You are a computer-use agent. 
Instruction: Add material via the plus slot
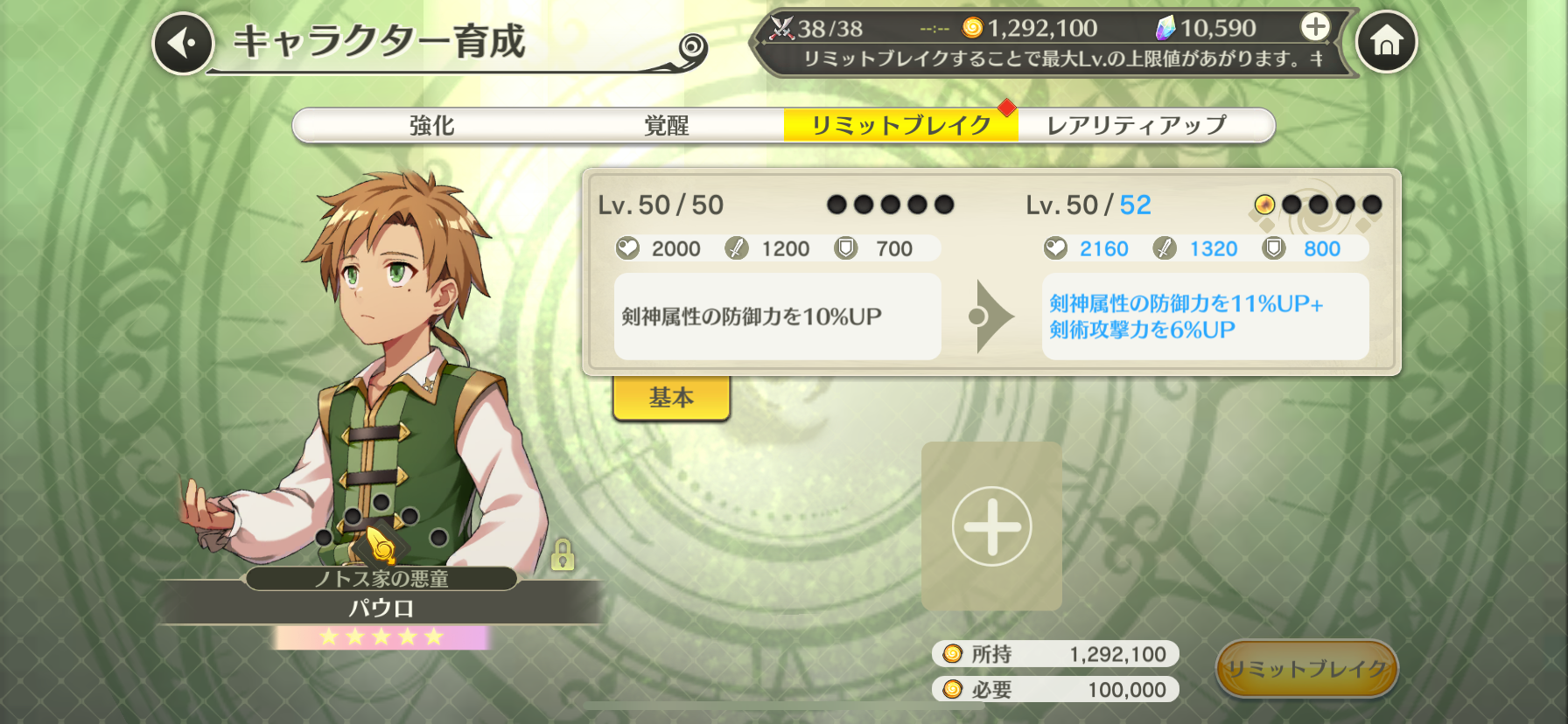click(991, 526)
